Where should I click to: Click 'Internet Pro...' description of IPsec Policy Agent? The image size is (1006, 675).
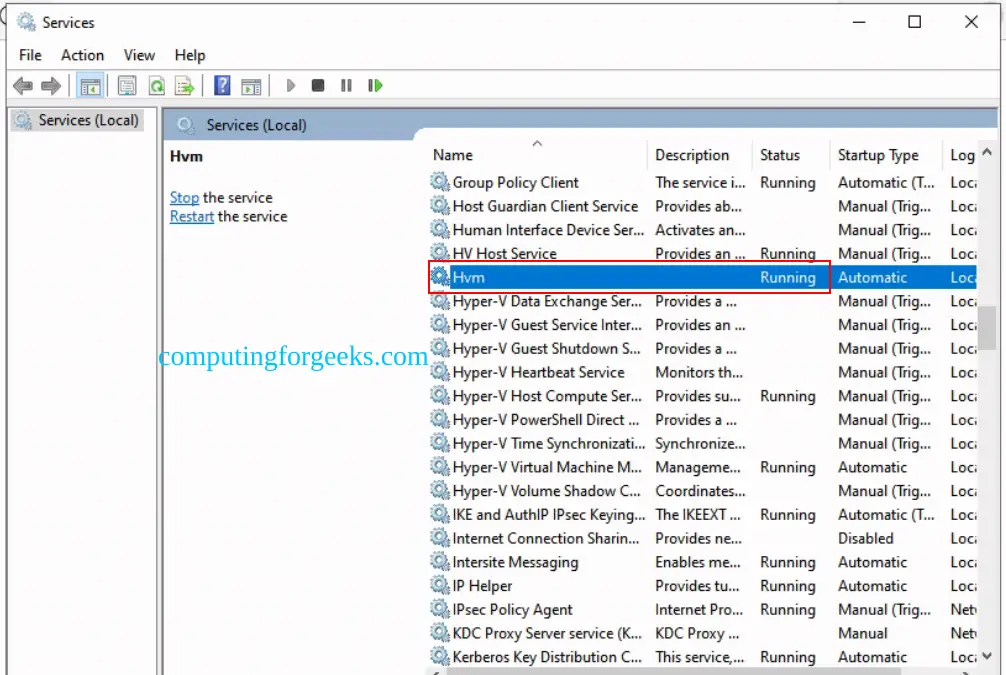(x=699, y=610)
